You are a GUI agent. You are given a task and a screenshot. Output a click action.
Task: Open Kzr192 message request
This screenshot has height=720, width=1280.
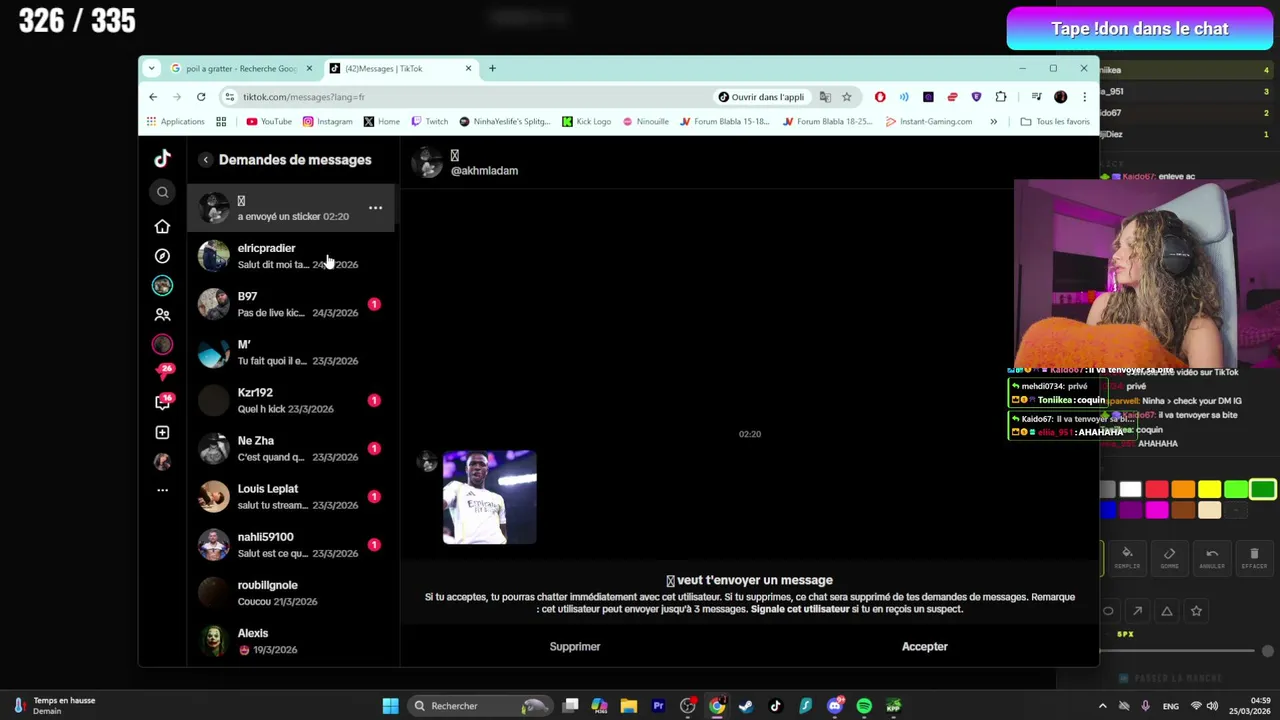pos(291,400)
